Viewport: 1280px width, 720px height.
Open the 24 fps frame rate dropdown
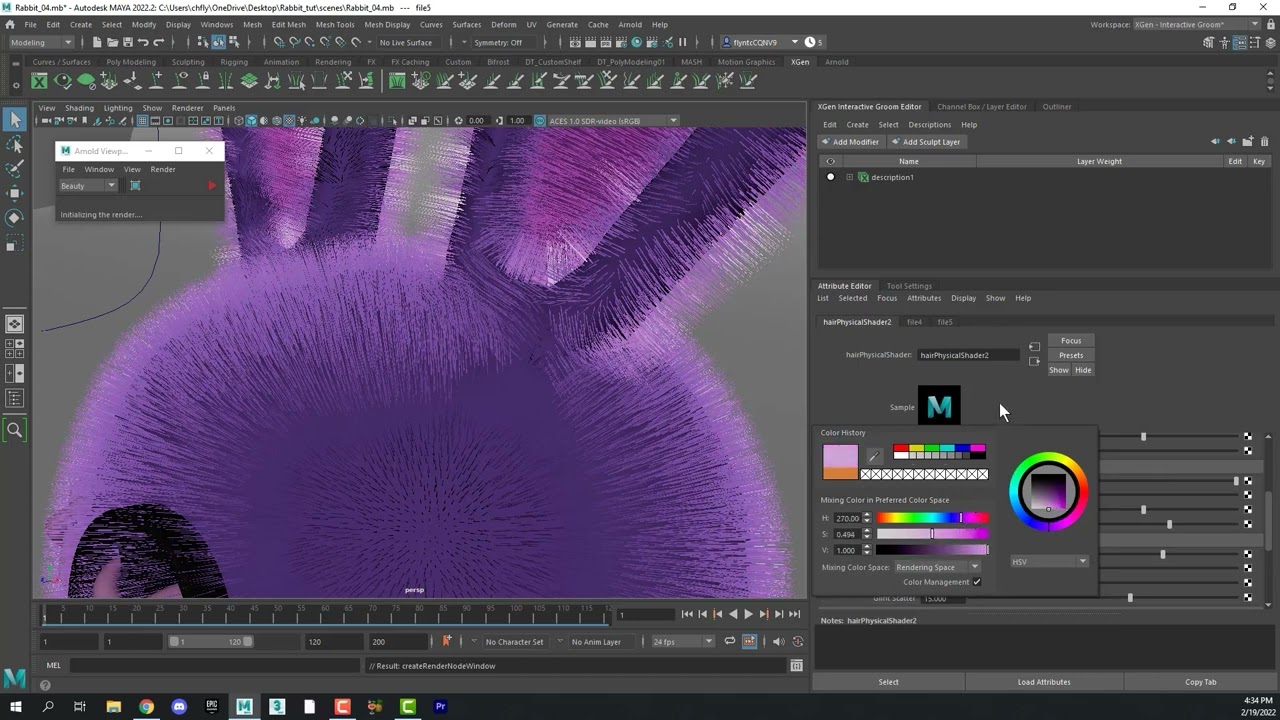683,642
